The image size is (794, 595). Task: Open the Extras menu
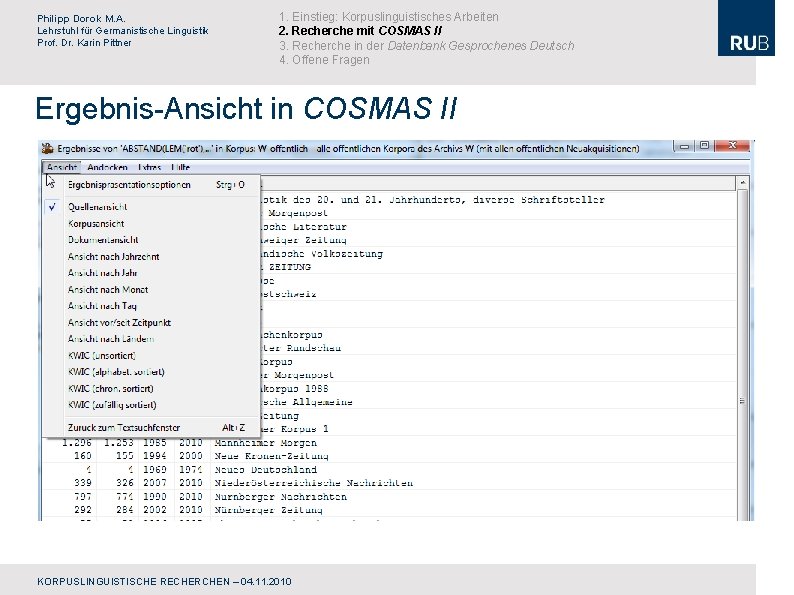click(149, 167)
